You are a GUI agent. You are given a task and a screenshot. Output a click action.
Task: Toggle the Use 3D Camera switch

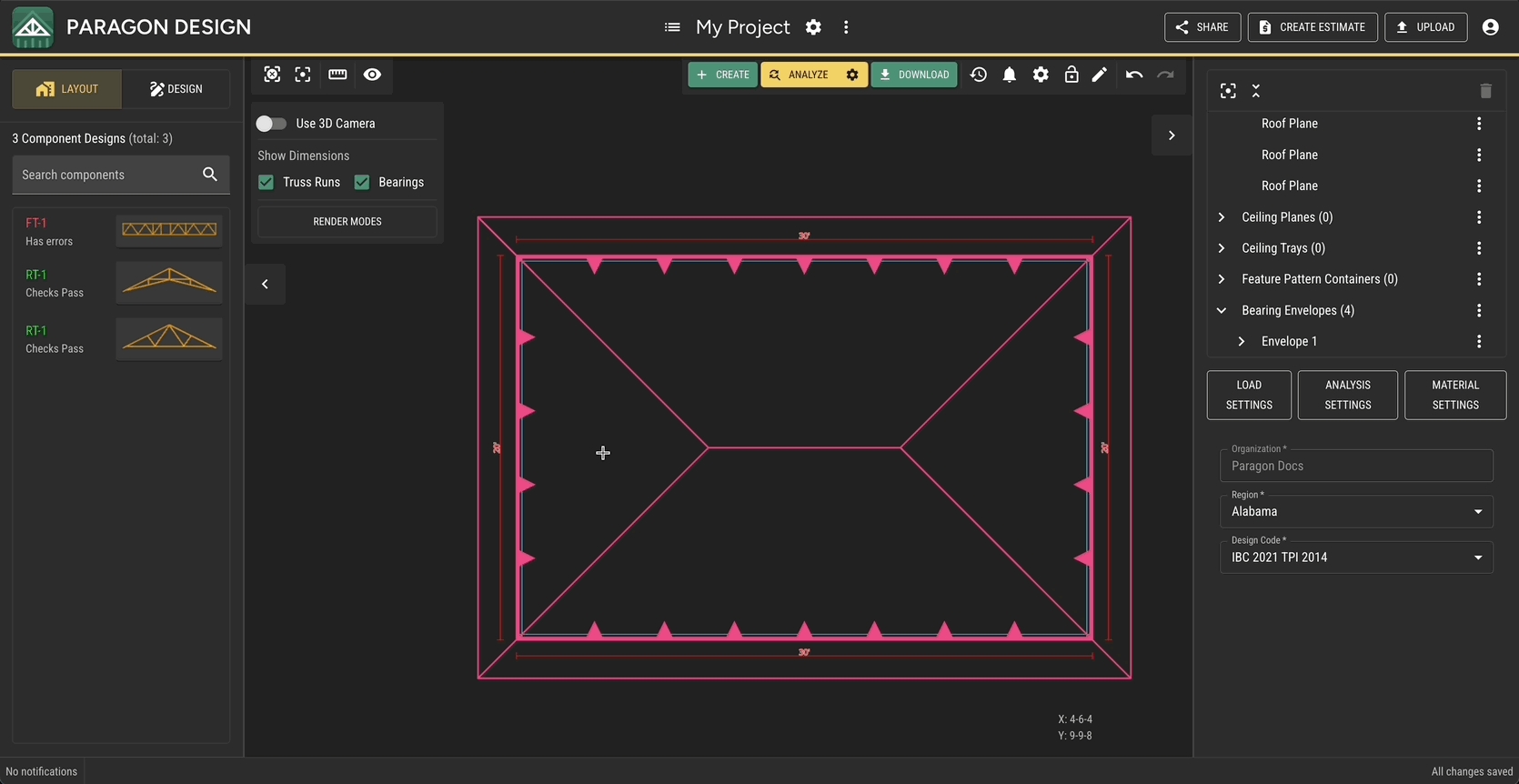click(271, 124)
